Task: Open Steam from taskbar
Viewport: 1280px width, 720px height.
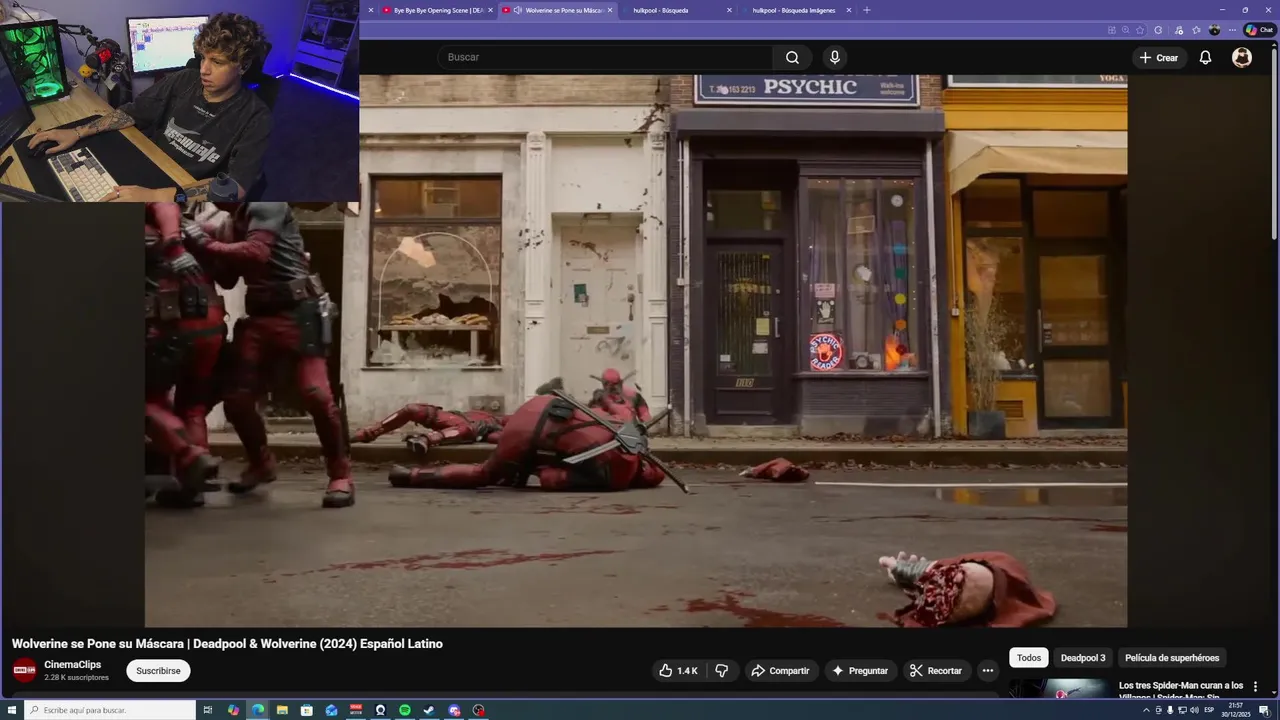Action: (428, 710)
